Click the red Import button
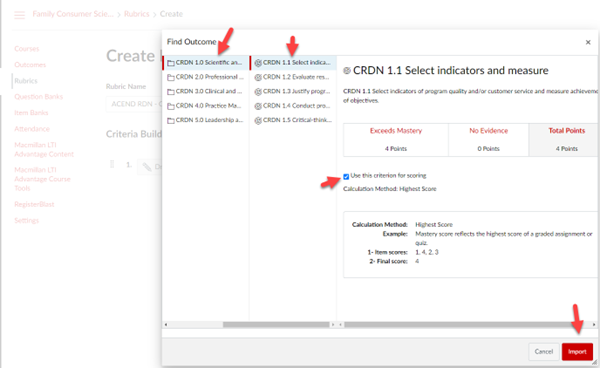The width and height of the screenshot is (600, 368). click(x=577, y=352)
